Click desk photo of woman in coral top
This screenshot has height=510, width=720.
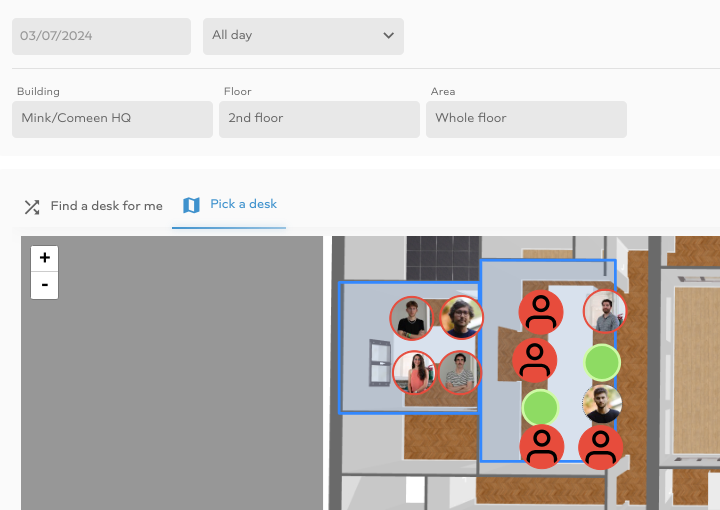click(414, 372)
